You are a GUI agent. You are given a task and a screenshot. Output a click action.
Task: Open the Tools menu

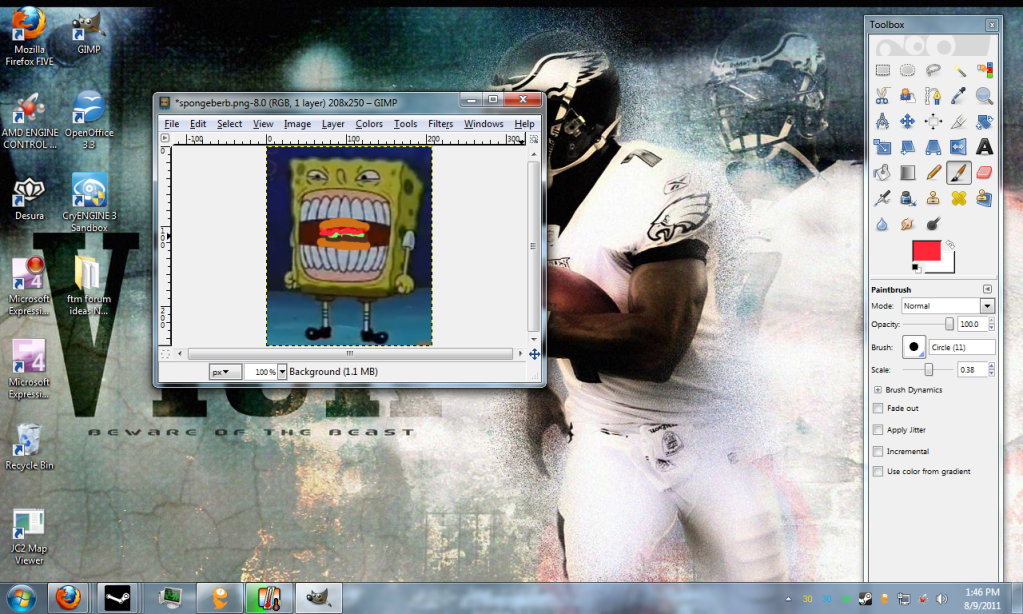tap(405, 124)
